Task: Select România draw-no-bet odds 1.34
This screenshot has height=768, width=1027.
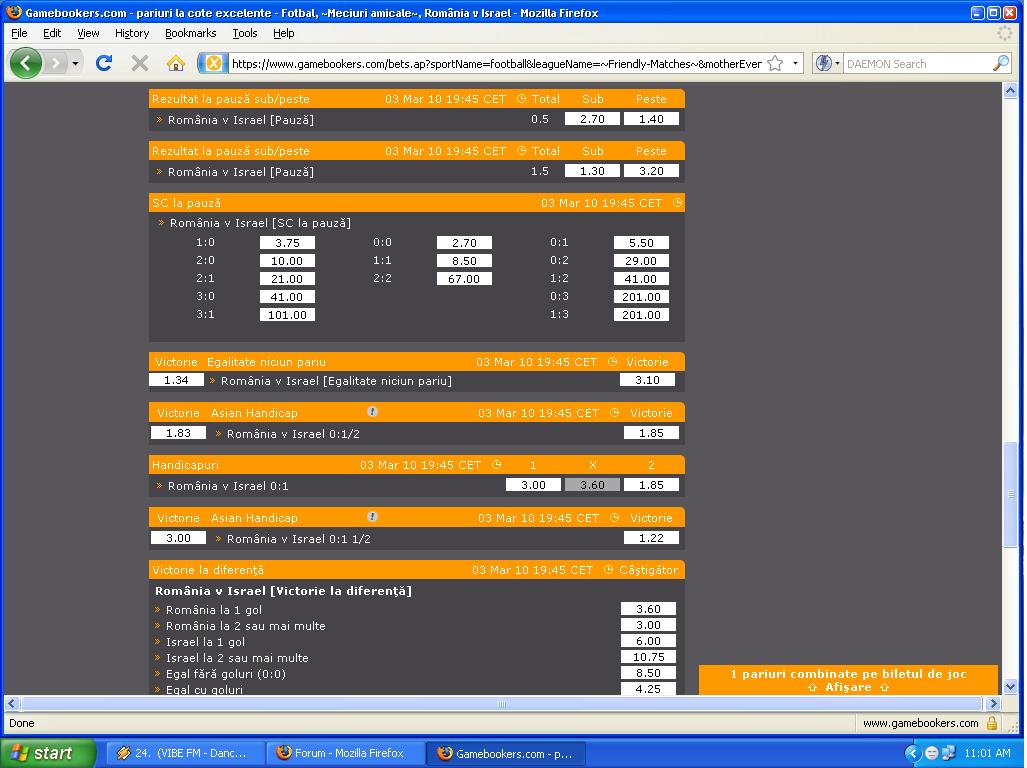Action: point(176,380)
